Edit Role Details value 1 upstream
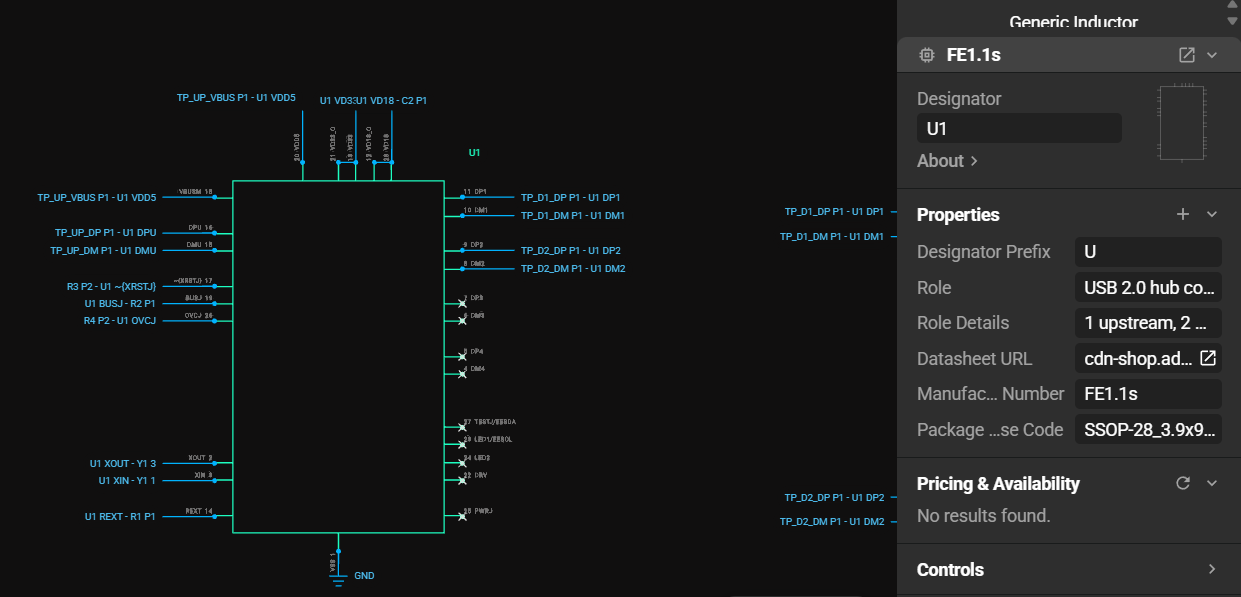 [1148, 323]
